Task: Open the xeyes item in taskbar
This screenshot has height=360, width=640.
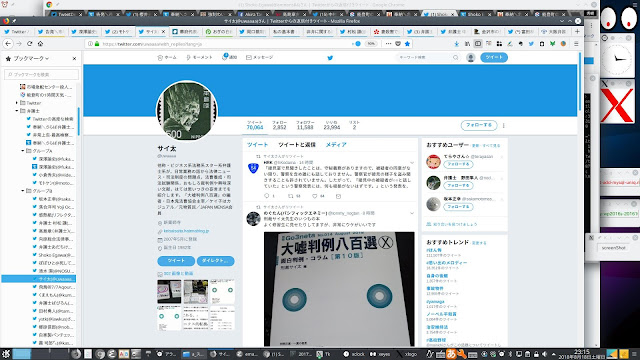Action: click(380, 354)
